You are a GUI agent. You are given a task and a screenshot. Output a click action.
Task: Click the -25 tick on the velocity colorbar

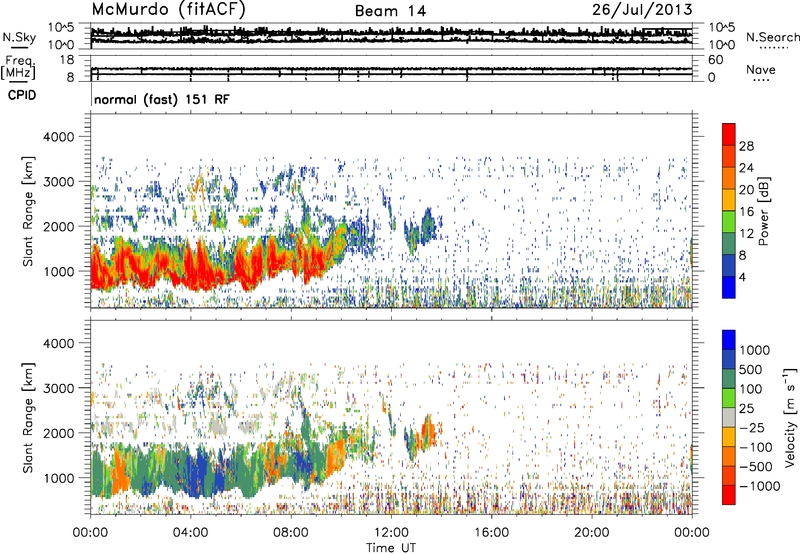(756, 427)
